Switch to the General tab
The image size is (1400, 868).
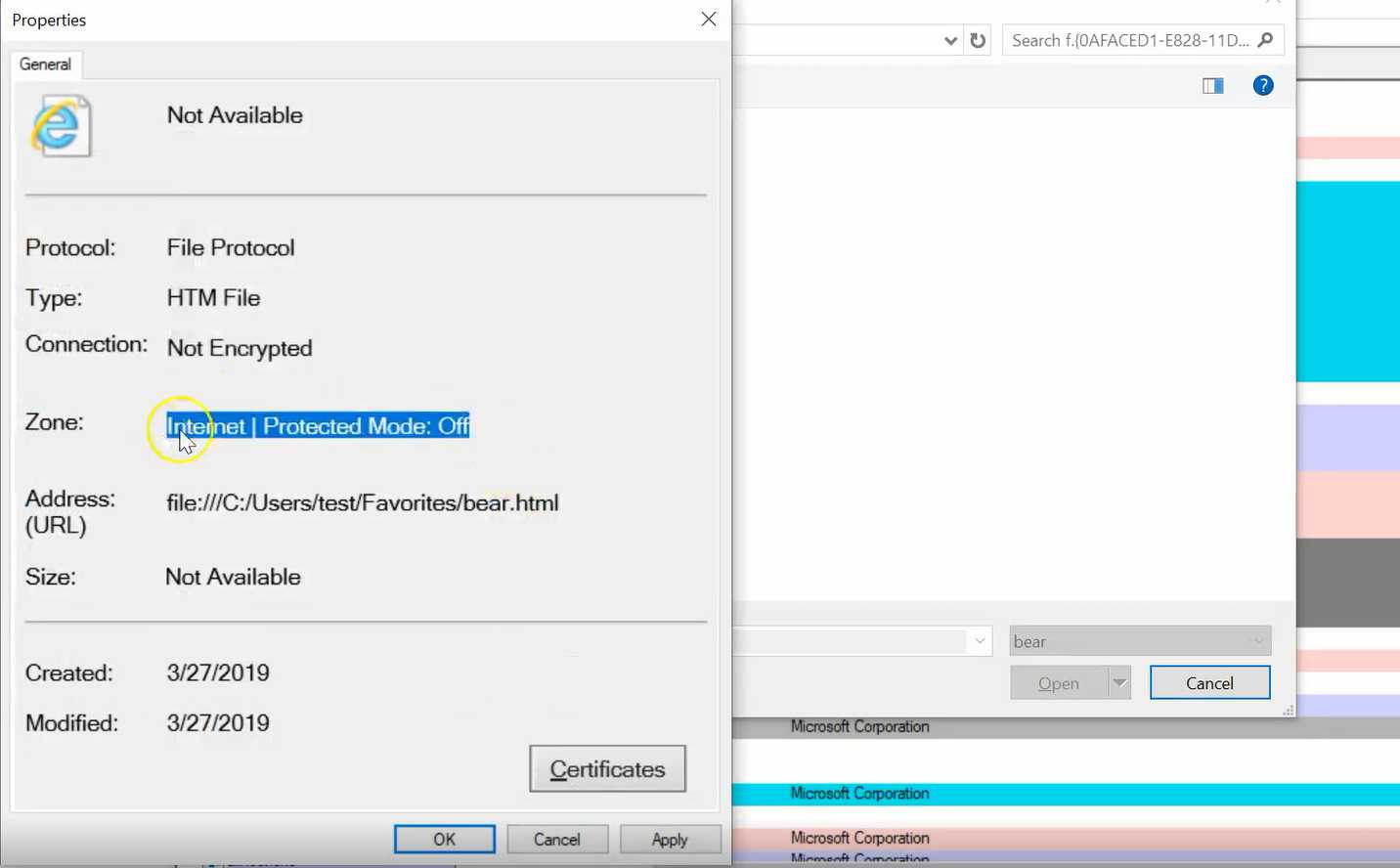(x=46, y=65)
